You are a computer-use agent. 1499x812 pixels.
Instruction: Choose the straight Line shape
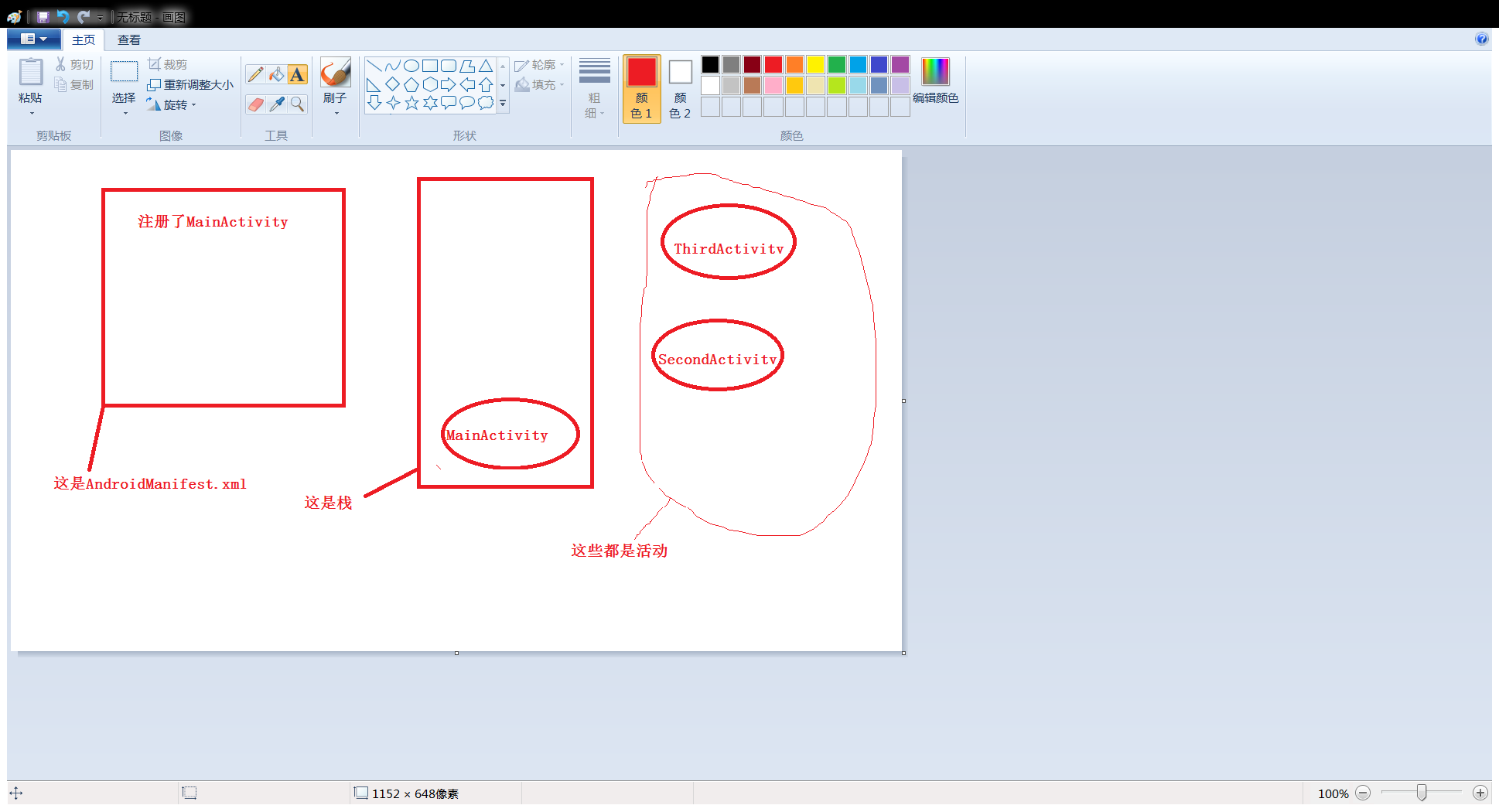pyautogui.click(x=374, y=66)
